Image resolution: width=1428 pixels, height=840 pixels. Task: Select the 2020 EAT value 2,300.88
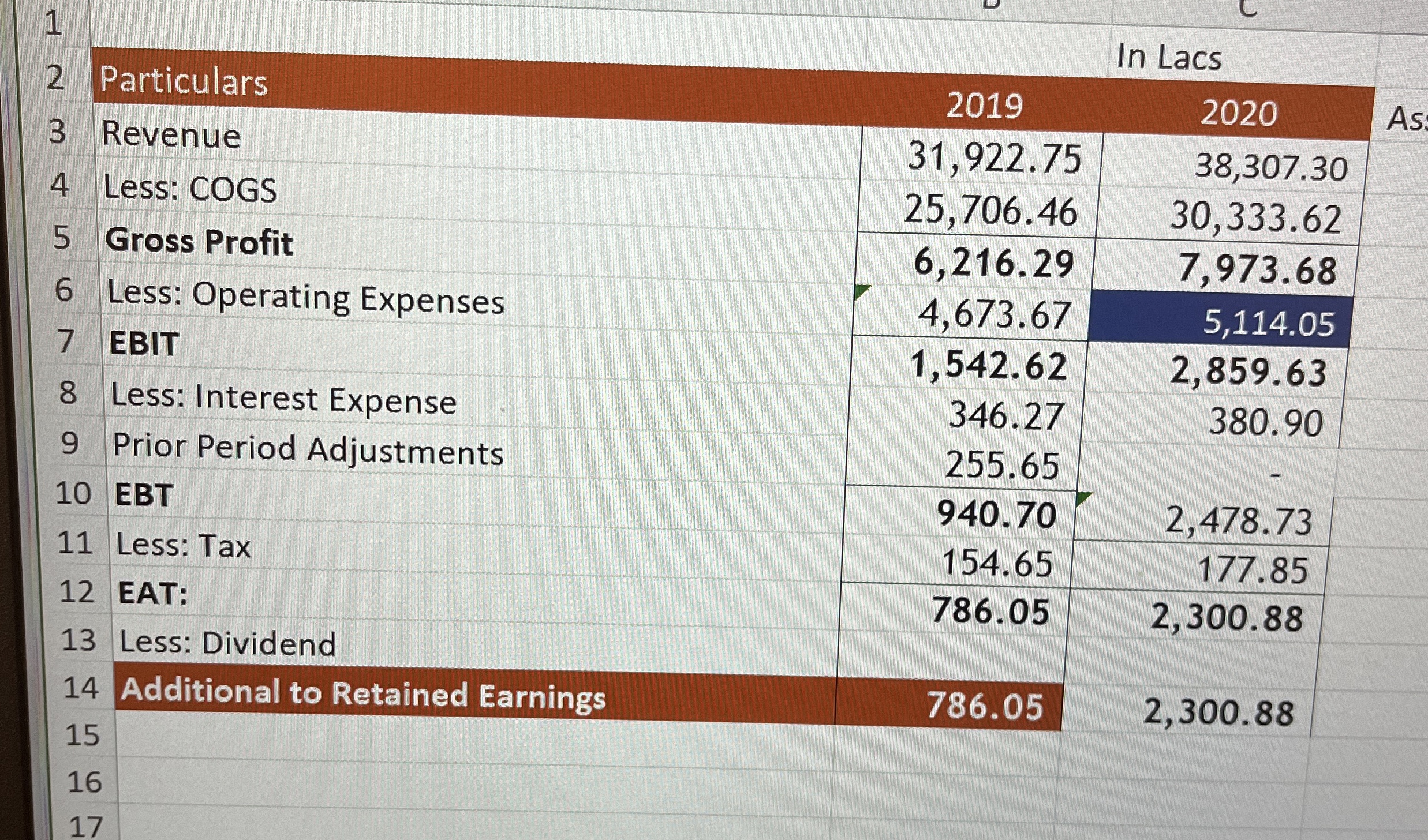point(1226,617)
